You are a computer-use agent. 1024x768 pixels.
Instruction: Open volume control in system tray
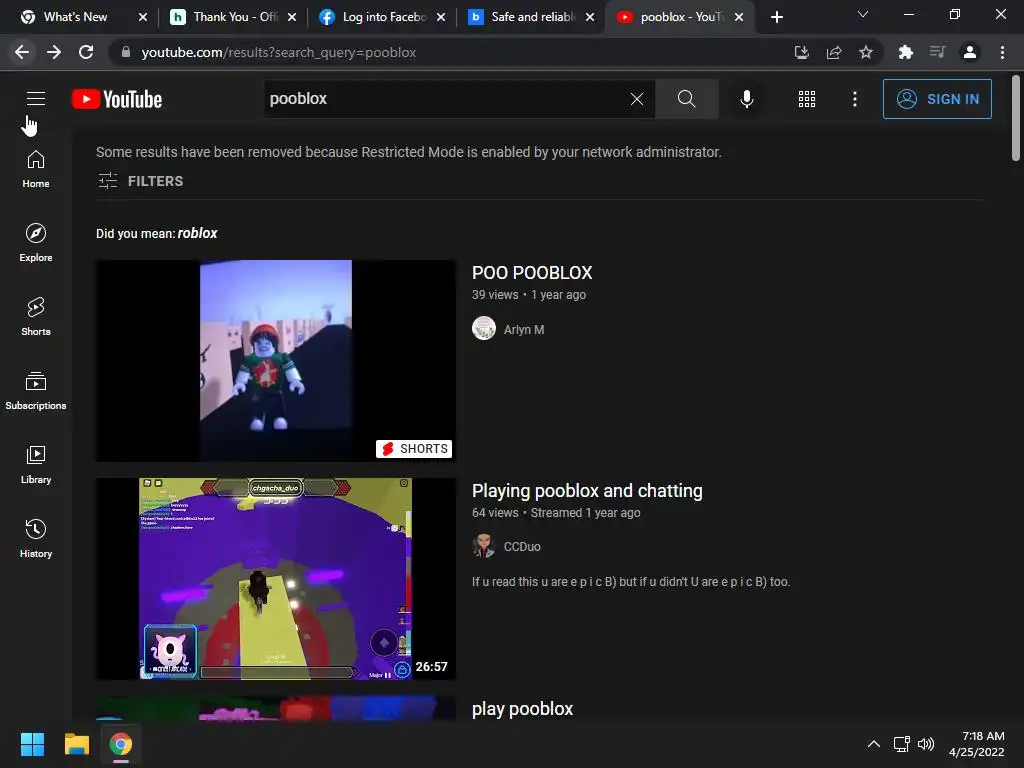pyautogui.click(x=925, y=744)
